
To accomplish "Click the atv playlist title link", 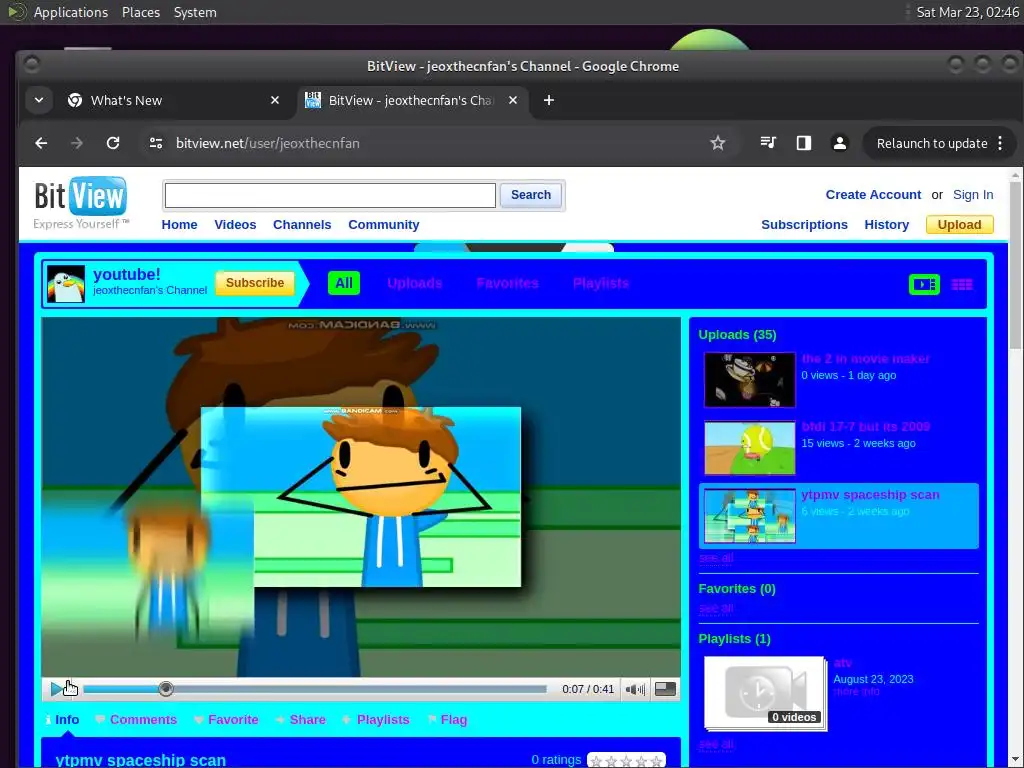I will 842,663.
